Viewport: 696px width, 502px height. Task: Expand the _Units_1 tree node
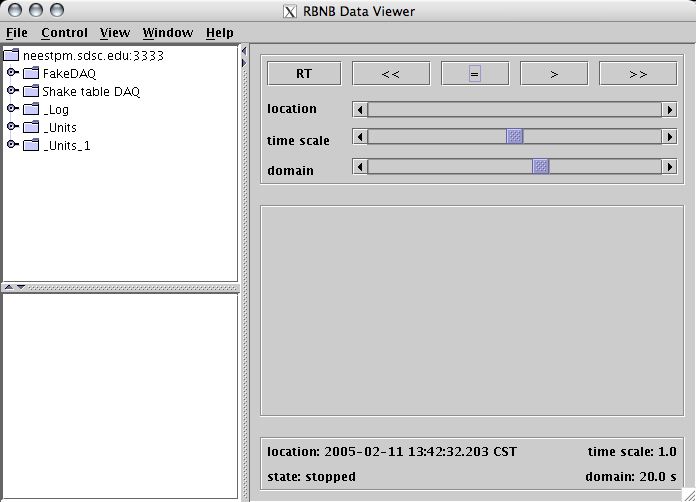coord(12,144)
